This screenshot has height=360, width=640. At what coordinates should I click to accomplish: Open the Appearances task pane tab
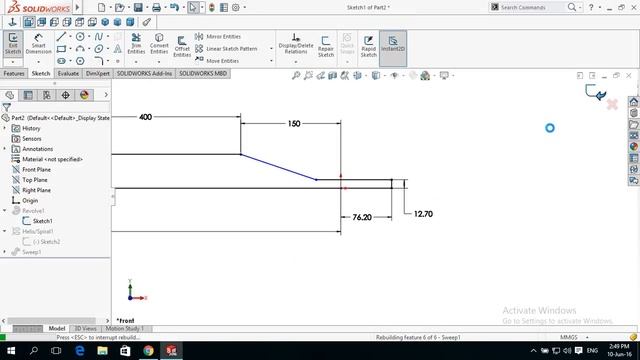633,147
